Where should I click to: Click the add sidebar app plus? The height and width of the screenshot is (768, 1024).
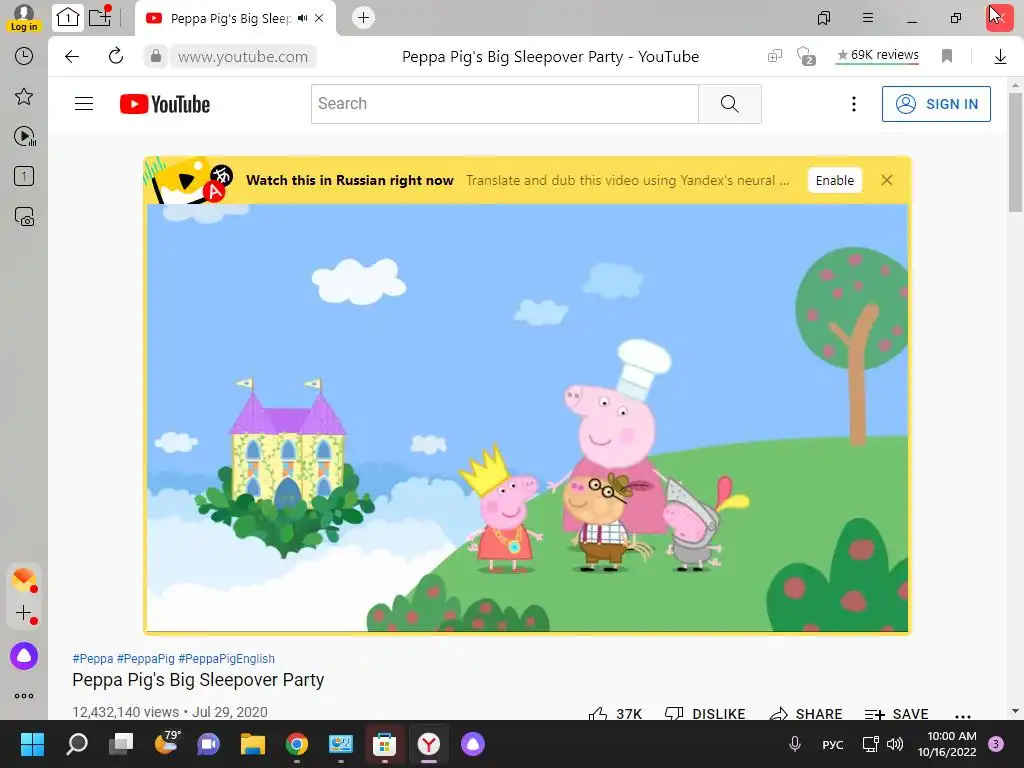pos(24,613)
